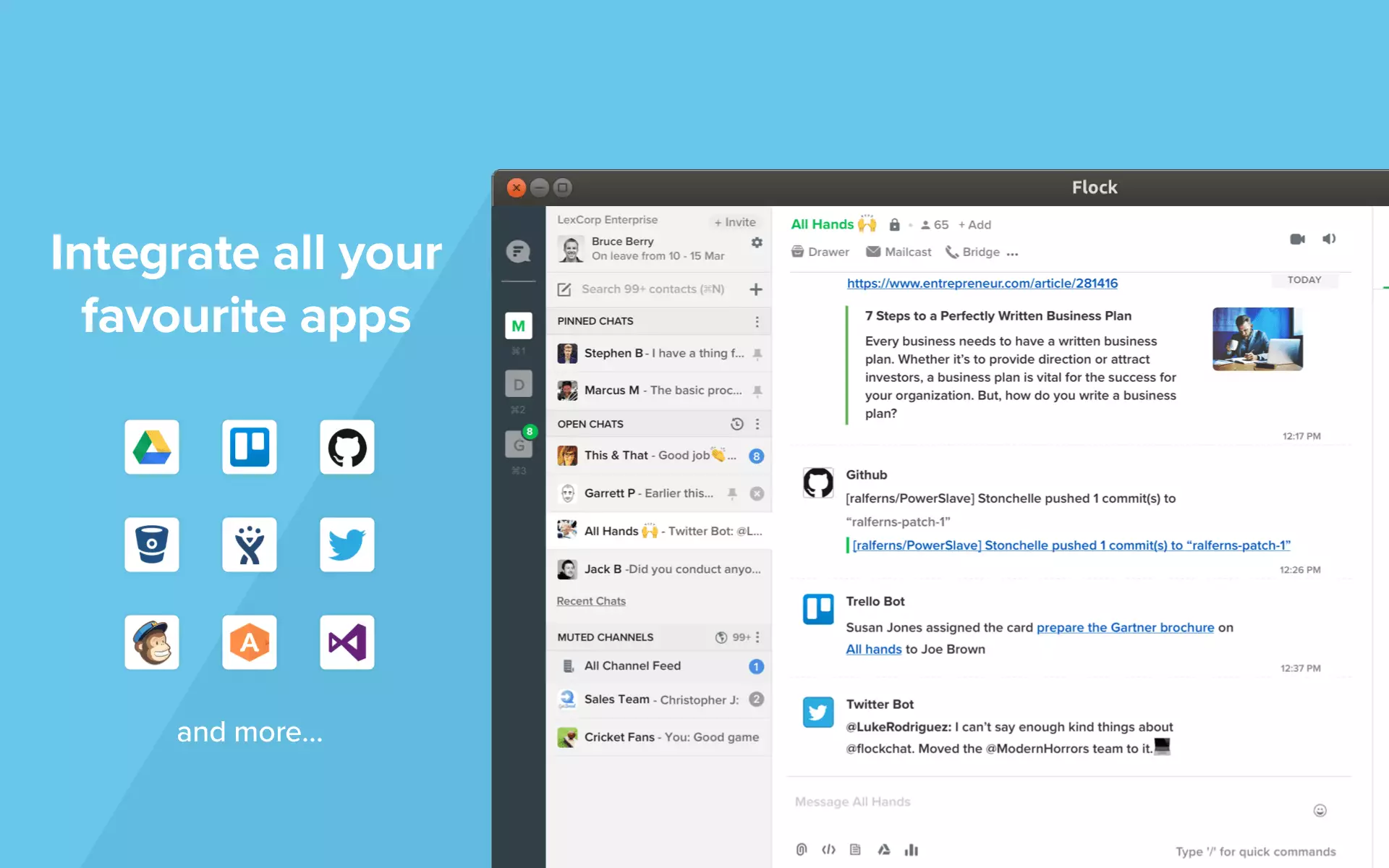The height and width of the screenshot is (868, 1389).
Task: Open the entrepreneur.com article link
Action: point(982,284)
